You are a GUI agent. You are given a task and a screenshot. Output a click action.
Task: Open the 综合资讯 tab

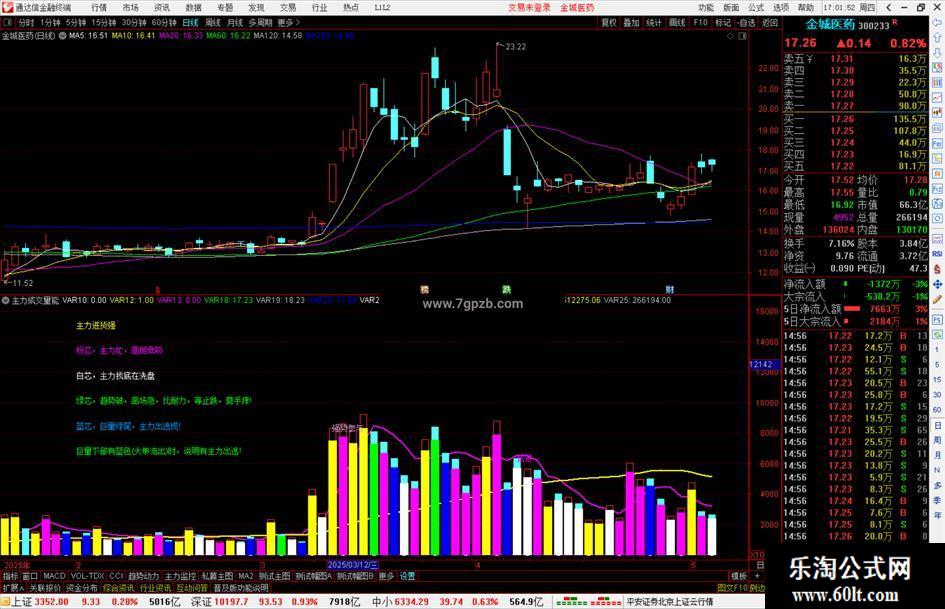119,588
